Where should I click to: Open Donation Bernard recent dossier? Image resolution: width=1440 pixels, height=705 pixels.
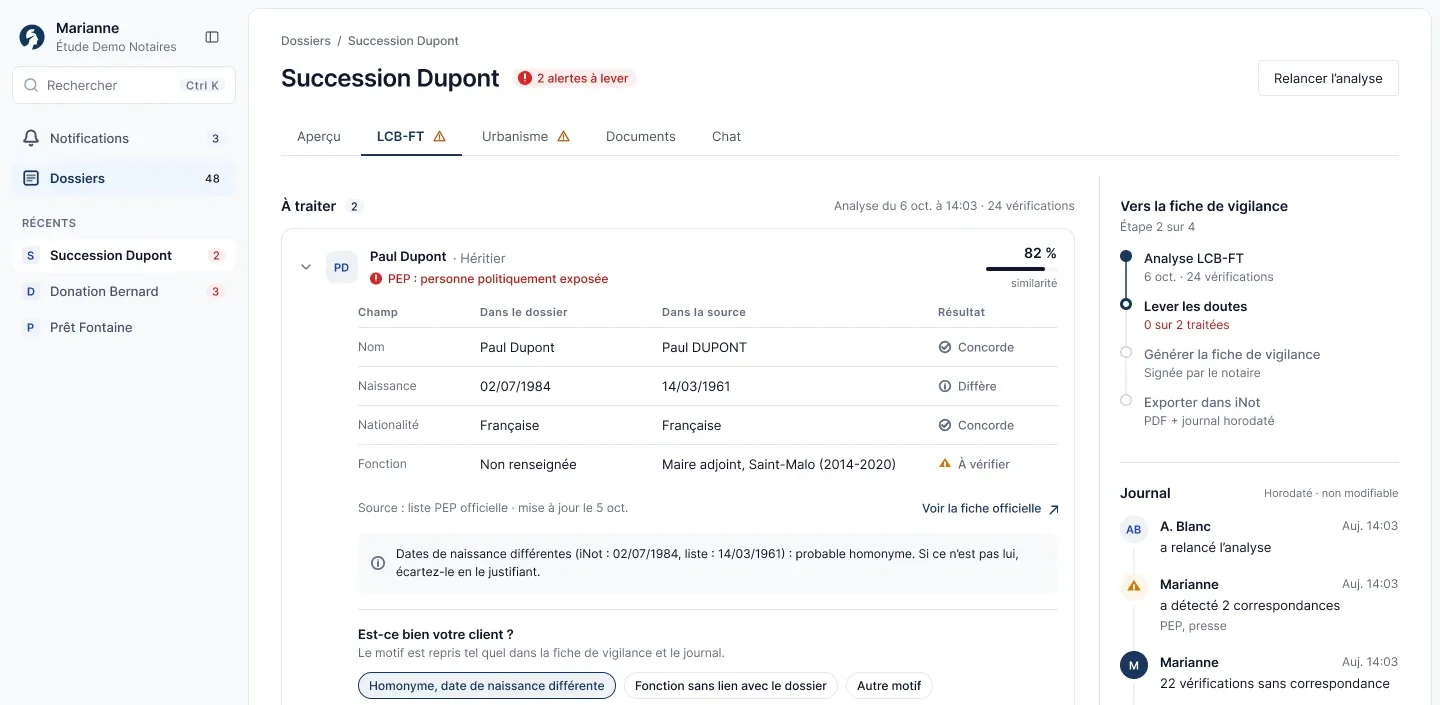click(x=125, y=292)
